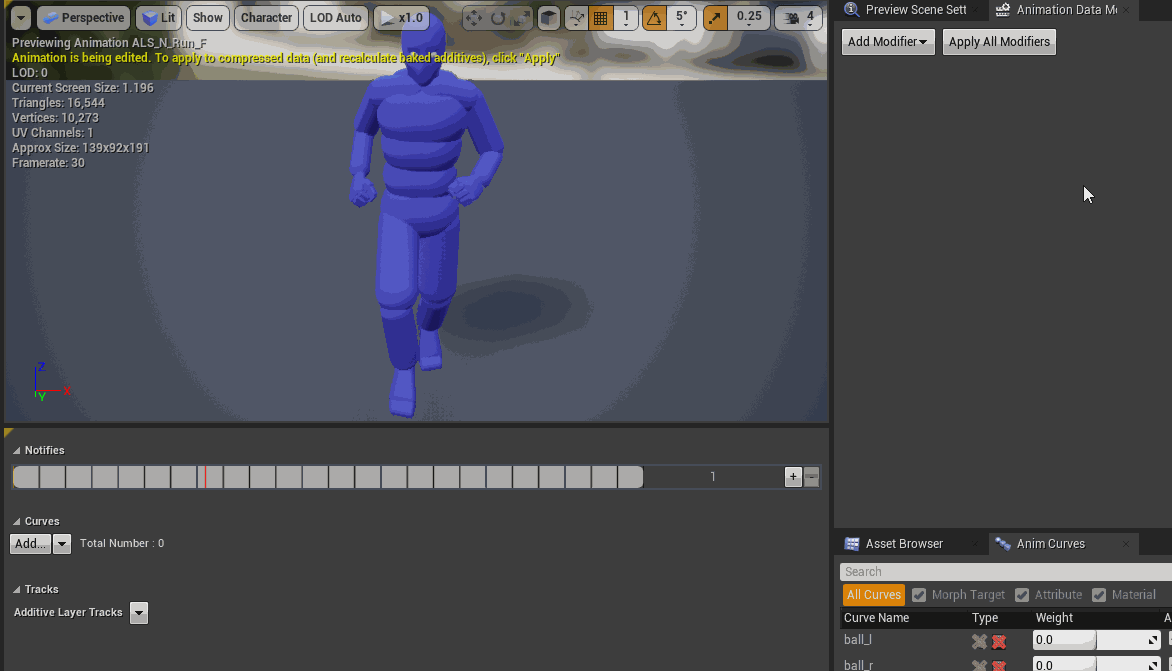Click the surface snapping cube icon
Image resolution: width=1172 pixels, height=671 pixels.
coord(549,18)
